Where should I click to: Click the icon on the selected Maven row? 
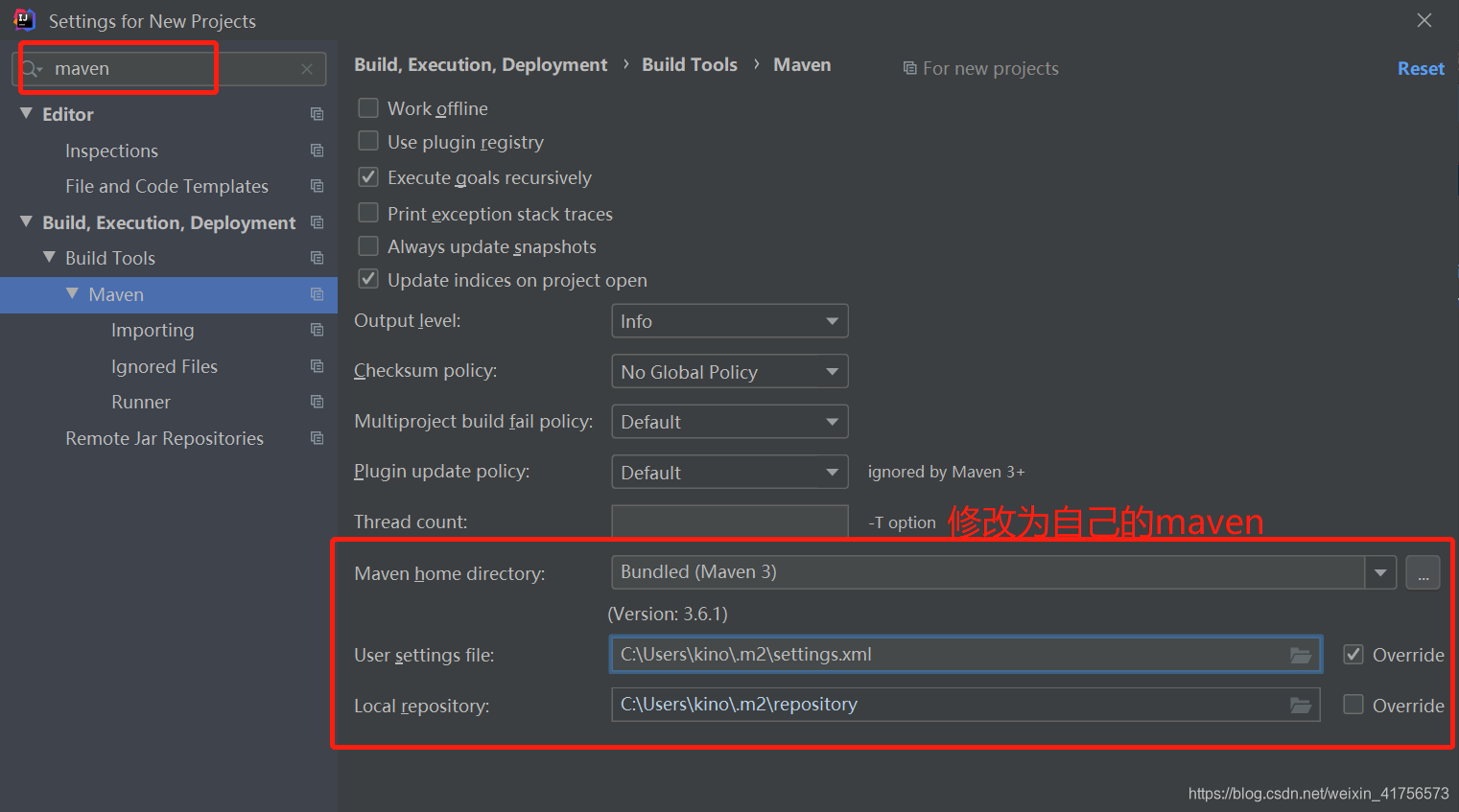coord(317,294)
